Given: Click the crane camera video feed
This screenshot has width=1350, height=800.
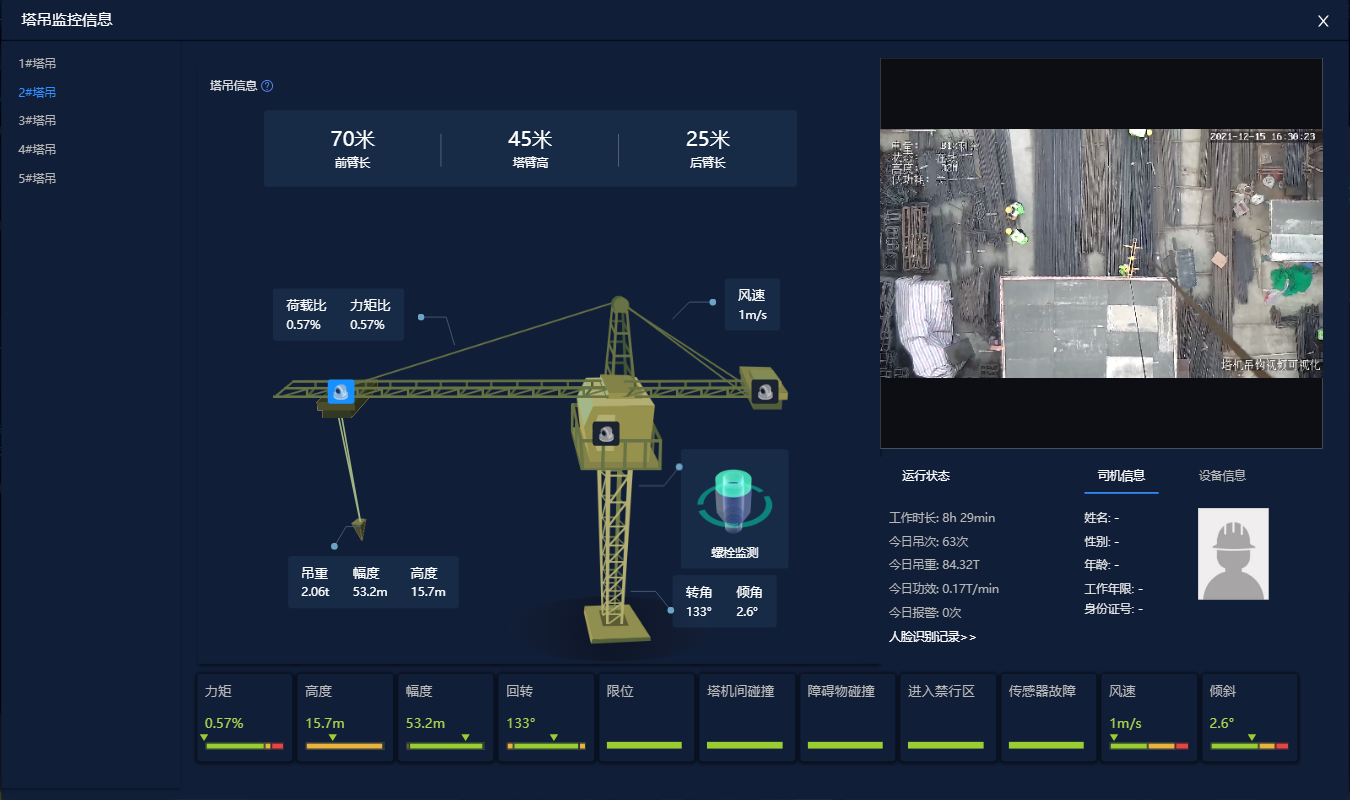Looking at the screenshot, I should coord(1101,253).
